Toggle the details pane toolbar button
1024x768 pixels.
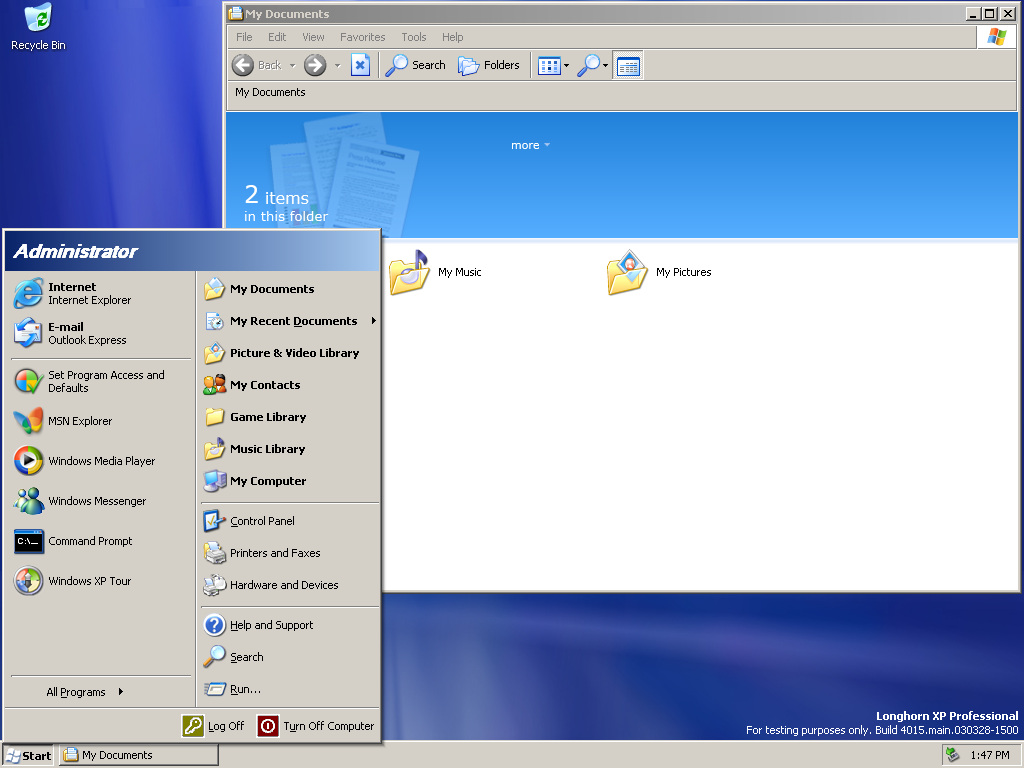coord(628,66)
